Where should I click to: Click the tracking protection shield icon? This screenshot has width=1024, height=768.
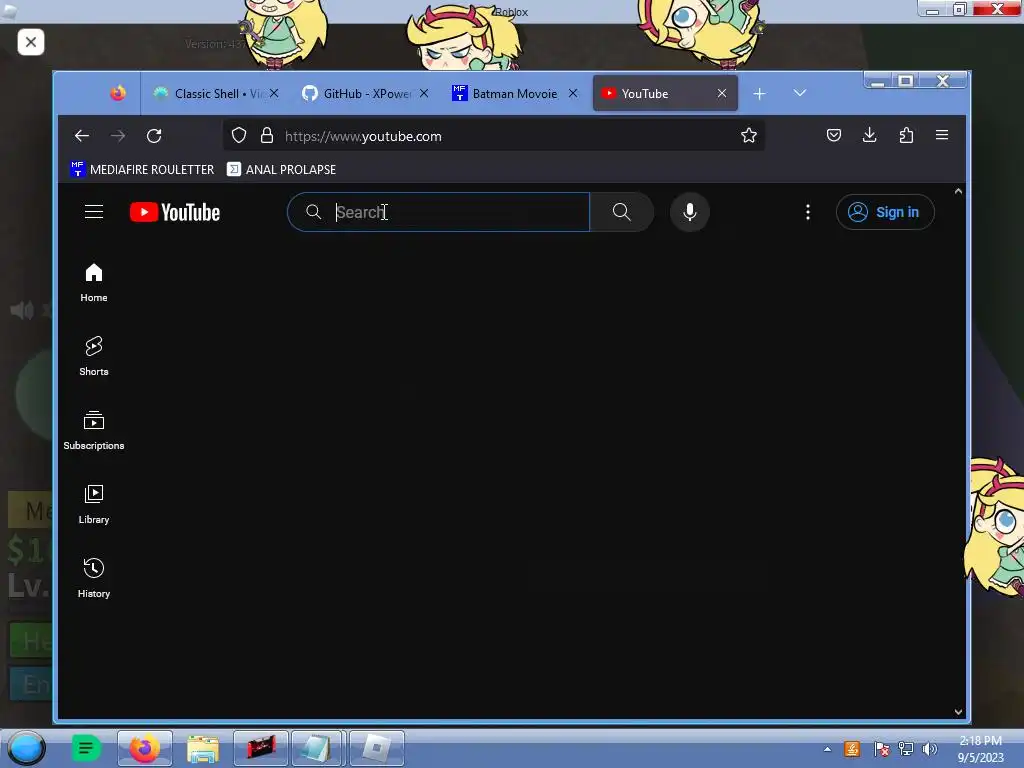tap(239, 135)
